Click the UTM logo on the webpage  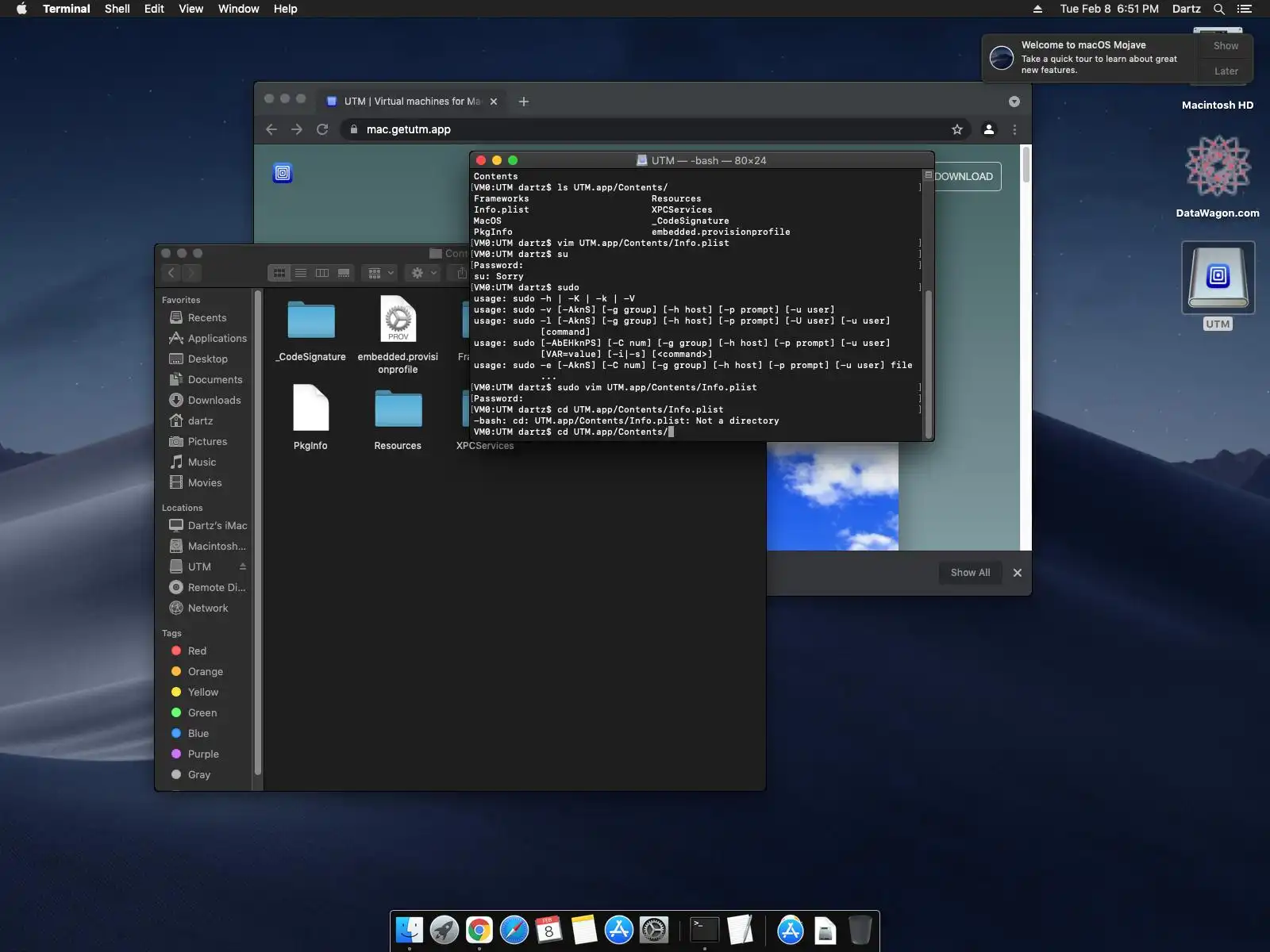[x=283, y=173]
